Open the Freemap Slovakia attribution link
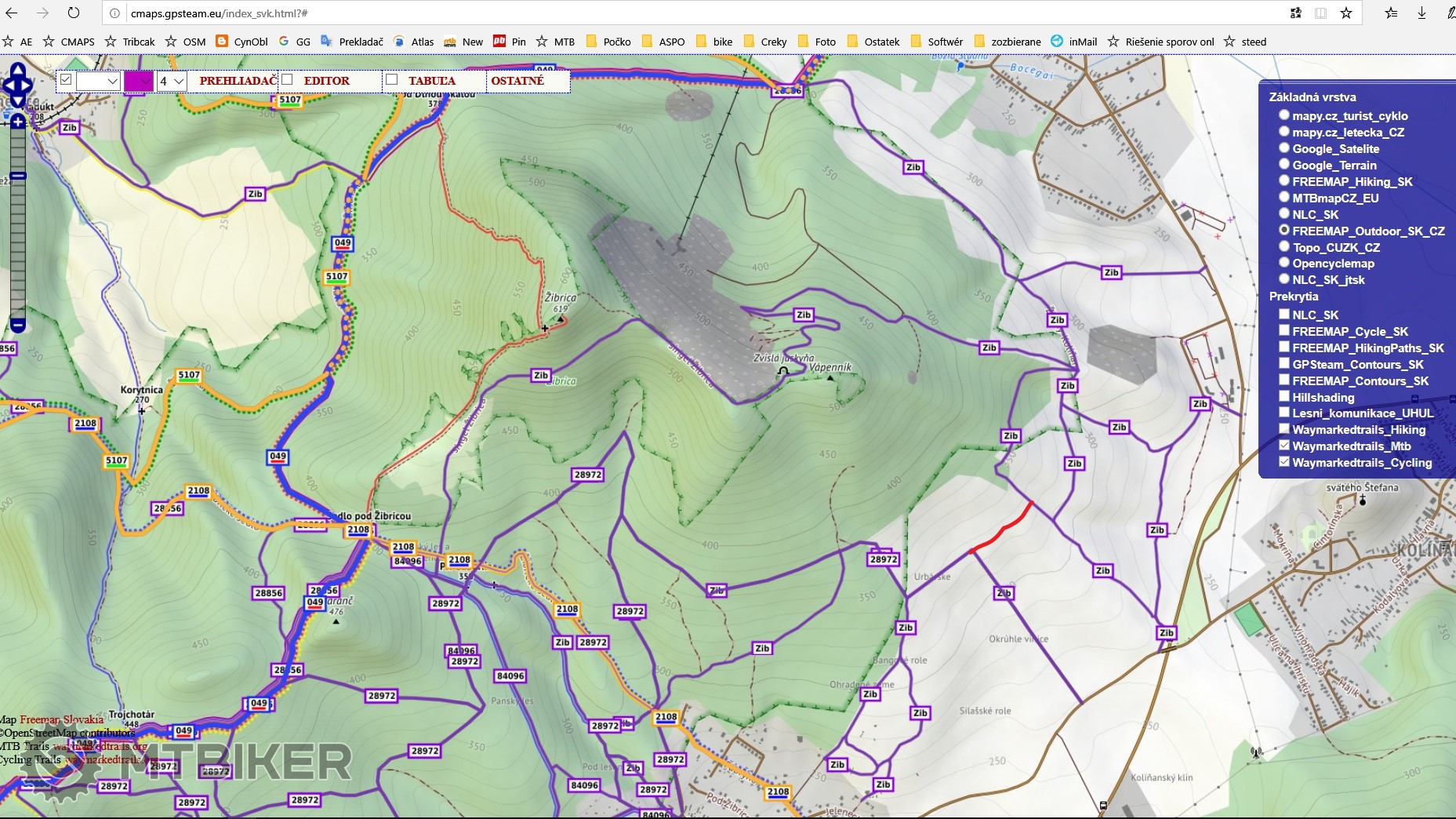Screen dimensions: 1456x819 pos(61,719)
